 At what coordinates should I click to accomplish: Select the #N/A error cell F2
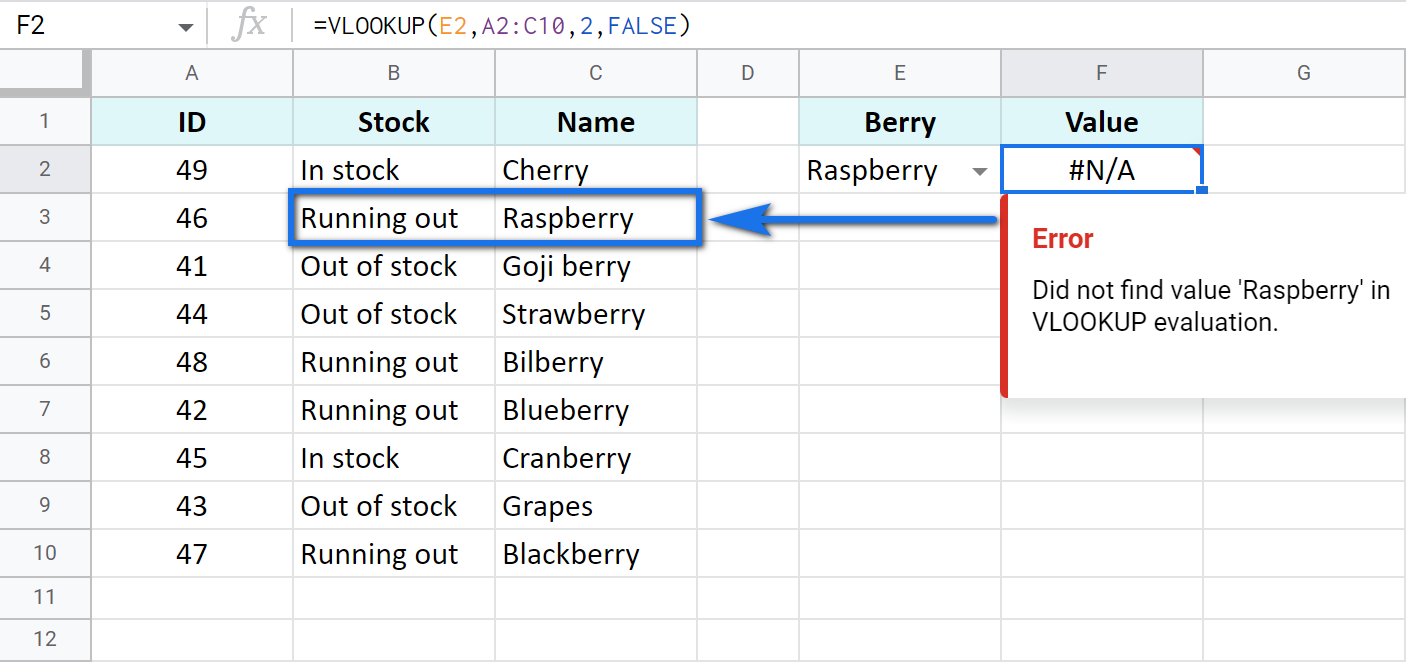[1101, 170]
